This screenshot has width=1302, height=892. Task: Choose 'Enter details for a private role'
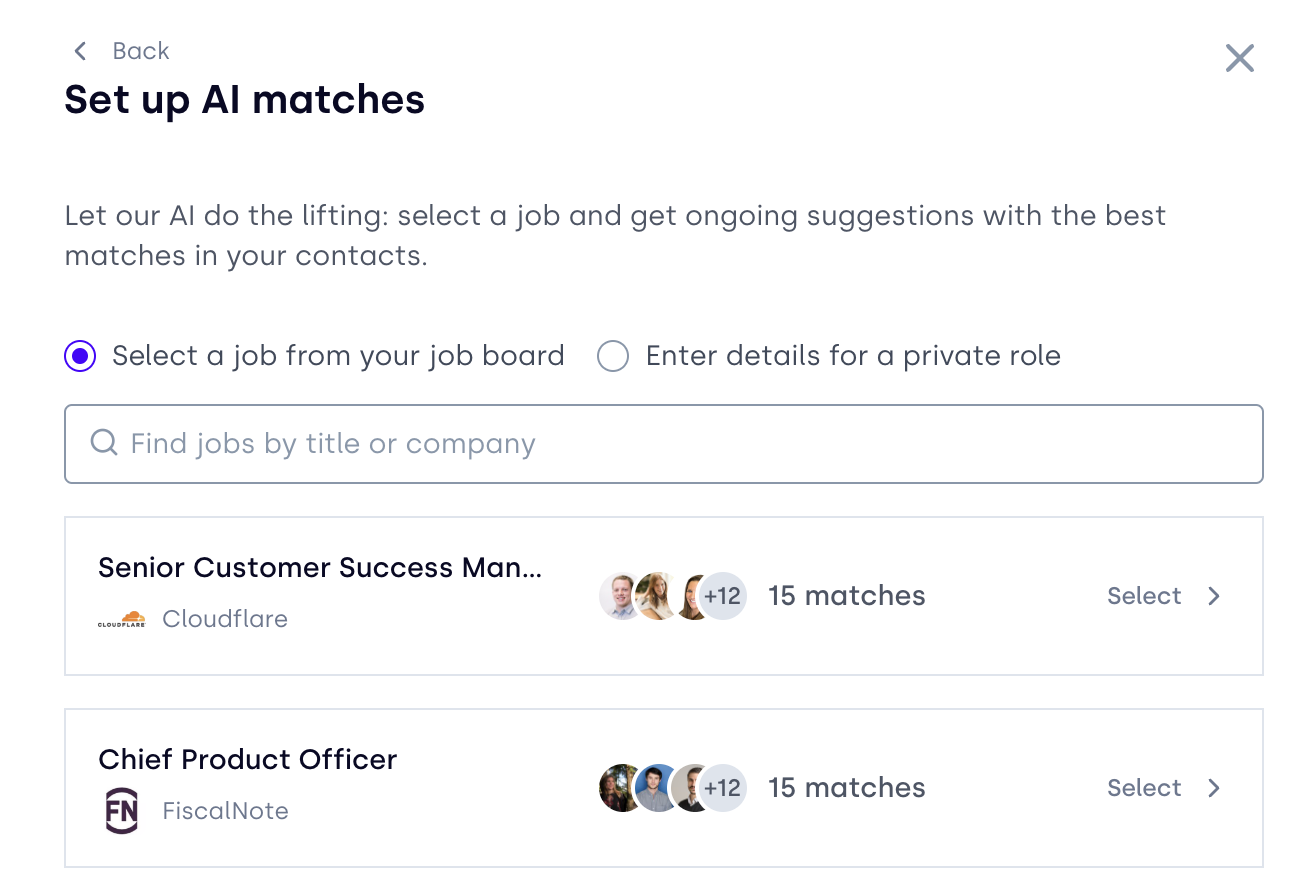click(x=613, y=356)
